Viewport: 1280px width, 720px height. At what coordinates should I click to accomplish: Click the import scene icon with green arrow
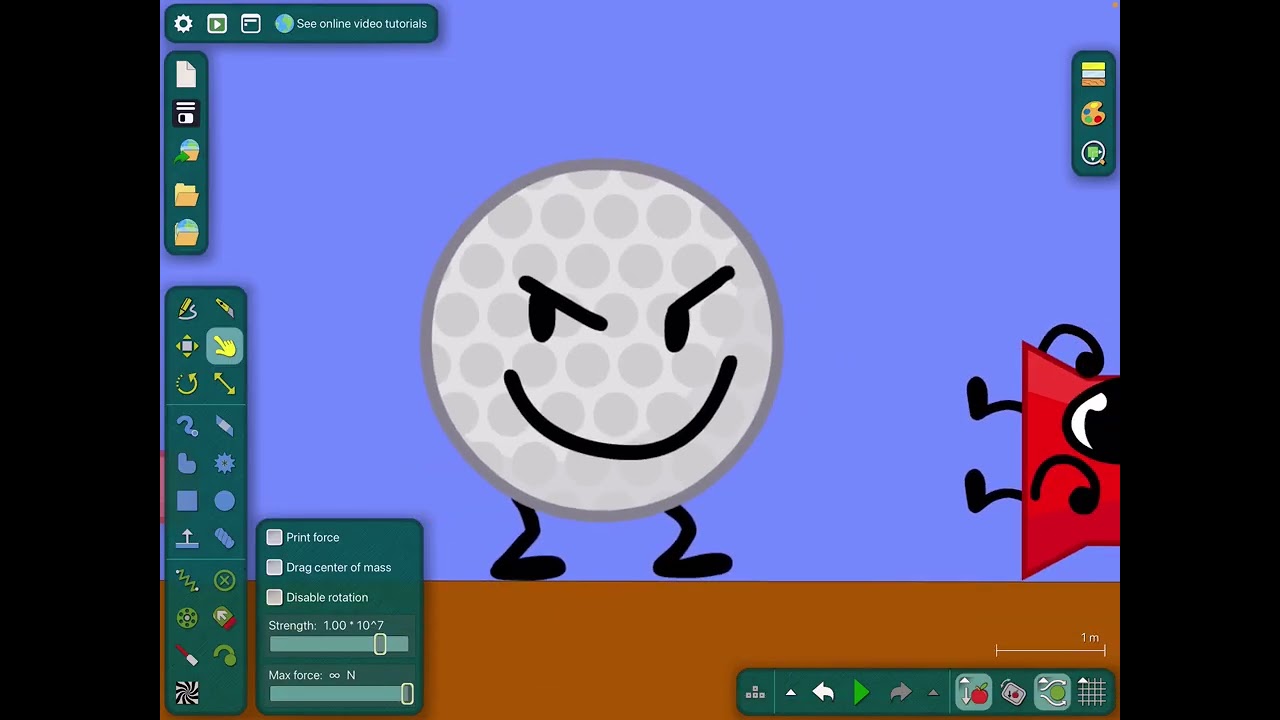(x=187, y=152)
